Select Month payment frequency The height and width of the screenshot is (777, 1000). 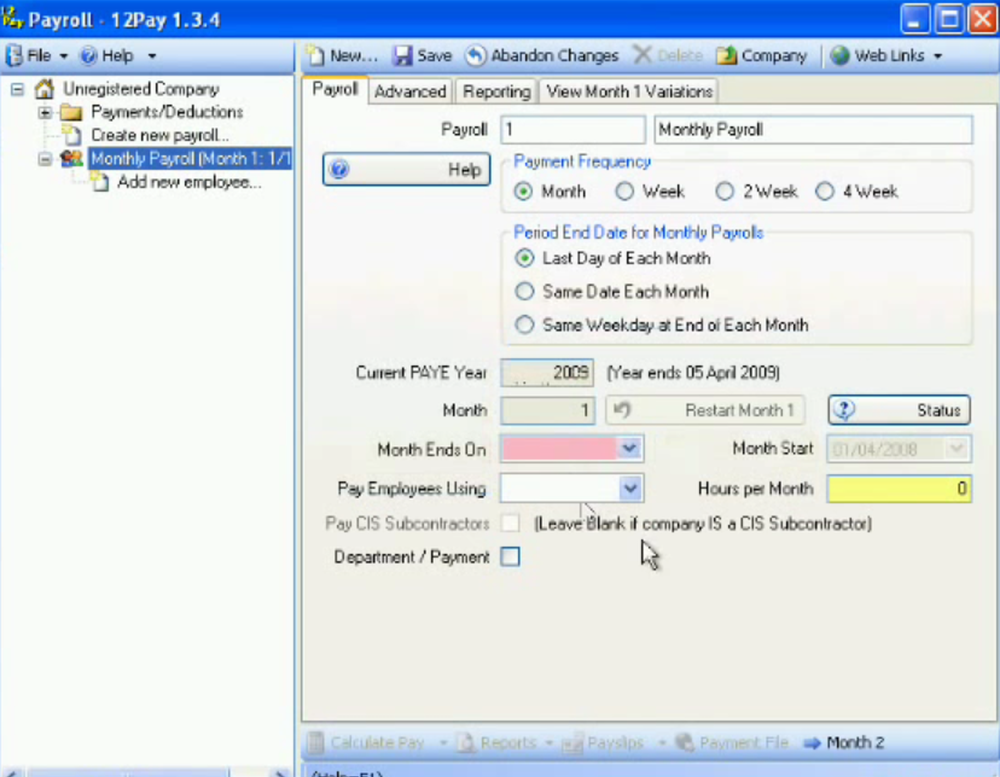(x=523, y=191)
